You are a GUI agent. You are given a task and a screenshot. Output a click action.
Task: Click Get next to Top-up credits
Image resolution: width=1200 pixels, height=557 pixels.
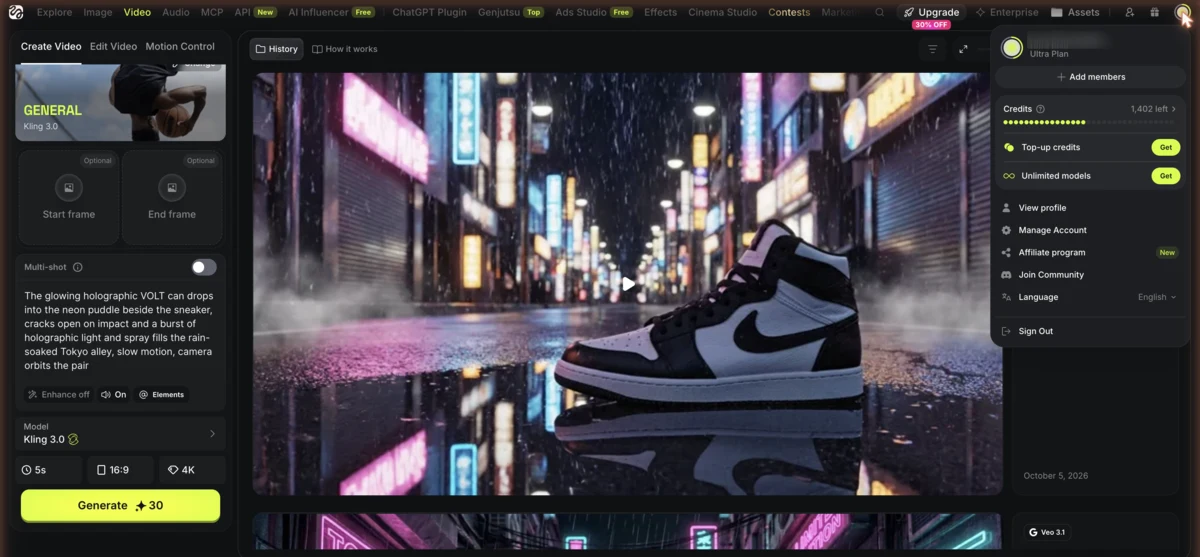[1166, 147]
